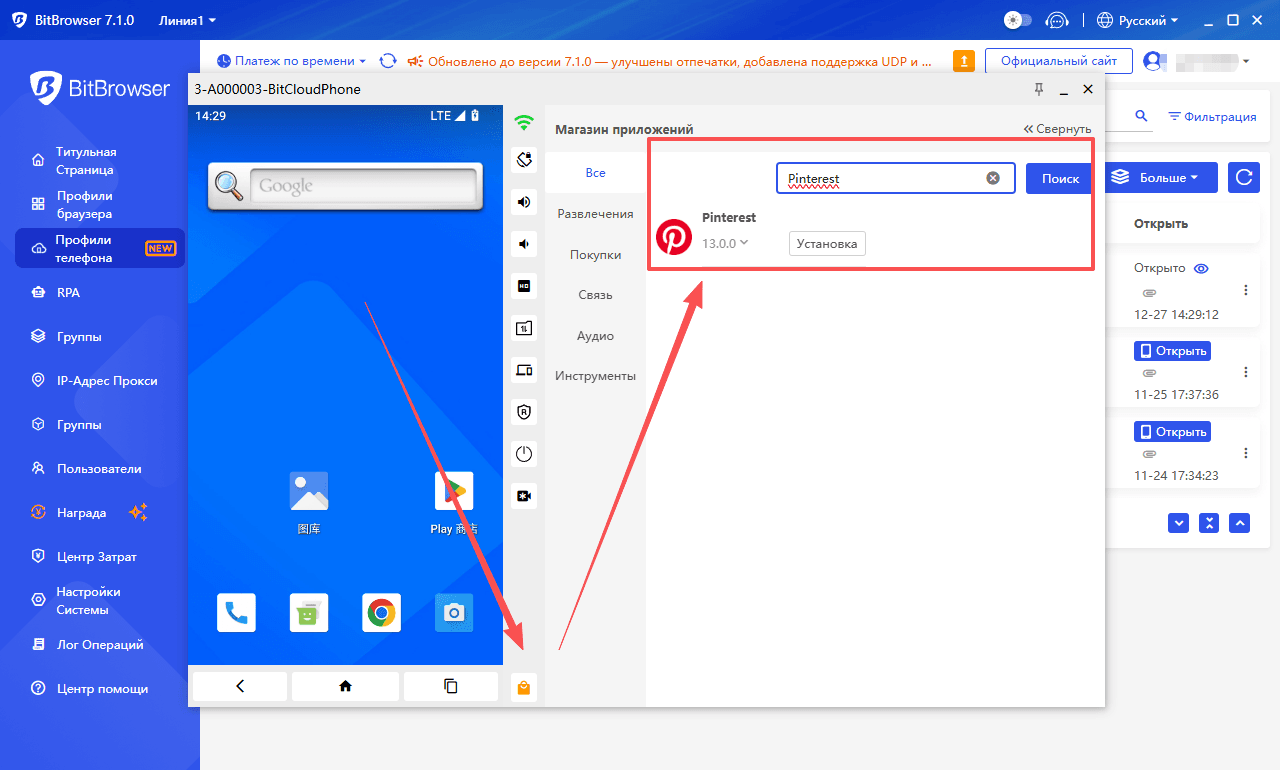Click the Pinterest logo in search results
Viewport: 1280px width, 770px height.
pos(674,236)
